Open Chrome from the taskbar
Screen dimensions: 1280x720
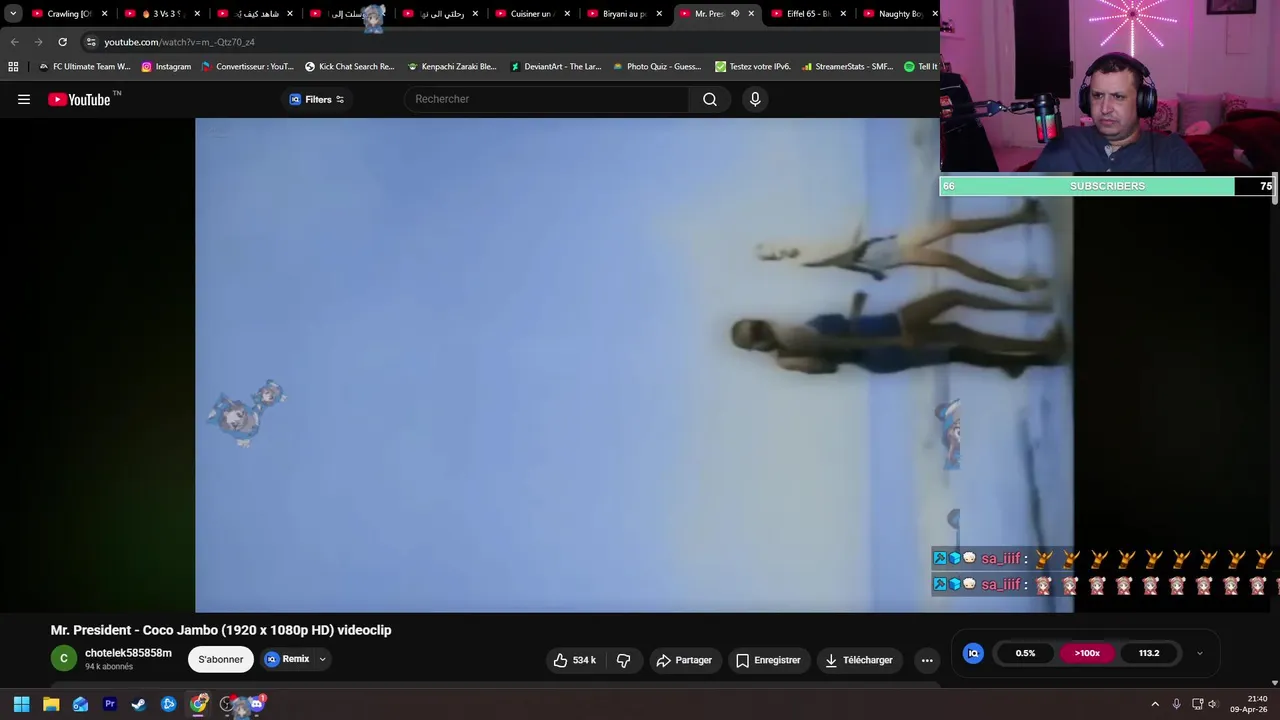198,704
